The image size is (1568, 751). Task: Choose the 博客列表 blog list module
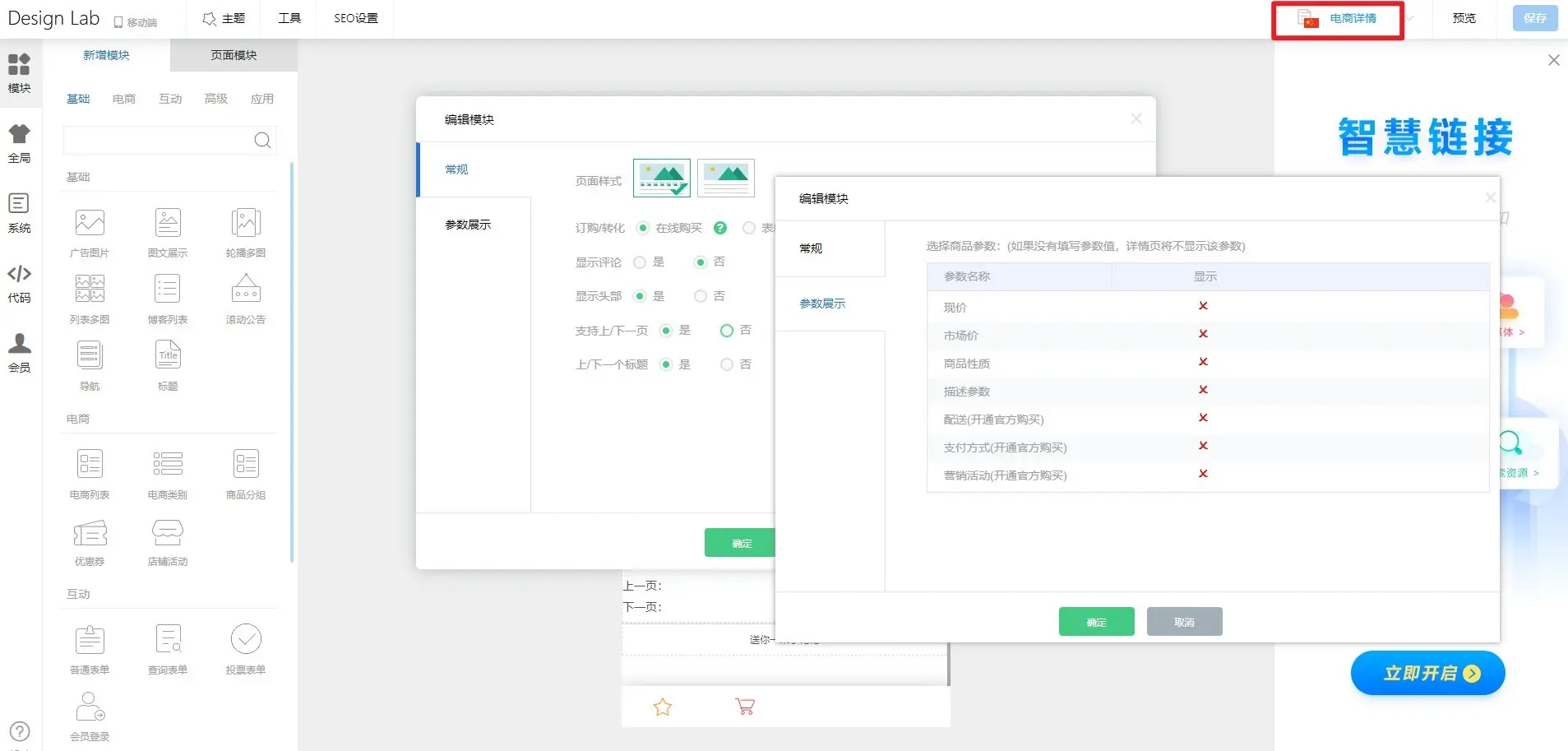pyautogui.click(x=168, y=290)
